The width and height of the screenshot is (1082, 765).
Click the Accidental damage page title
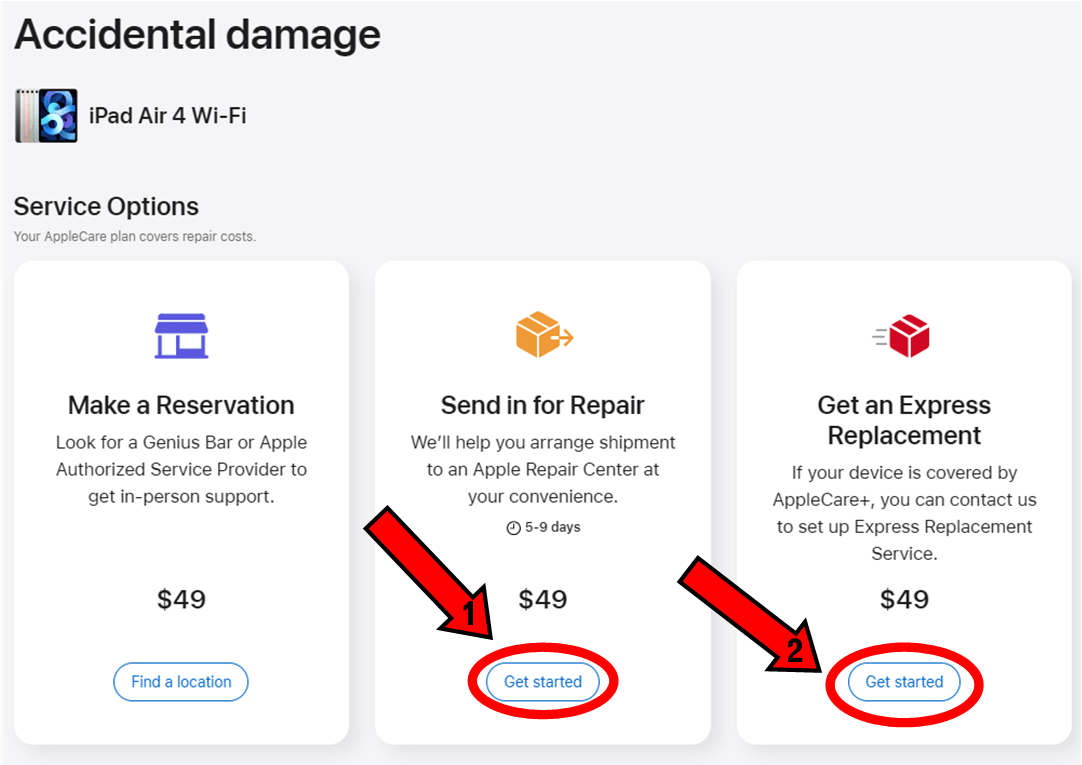197,34
